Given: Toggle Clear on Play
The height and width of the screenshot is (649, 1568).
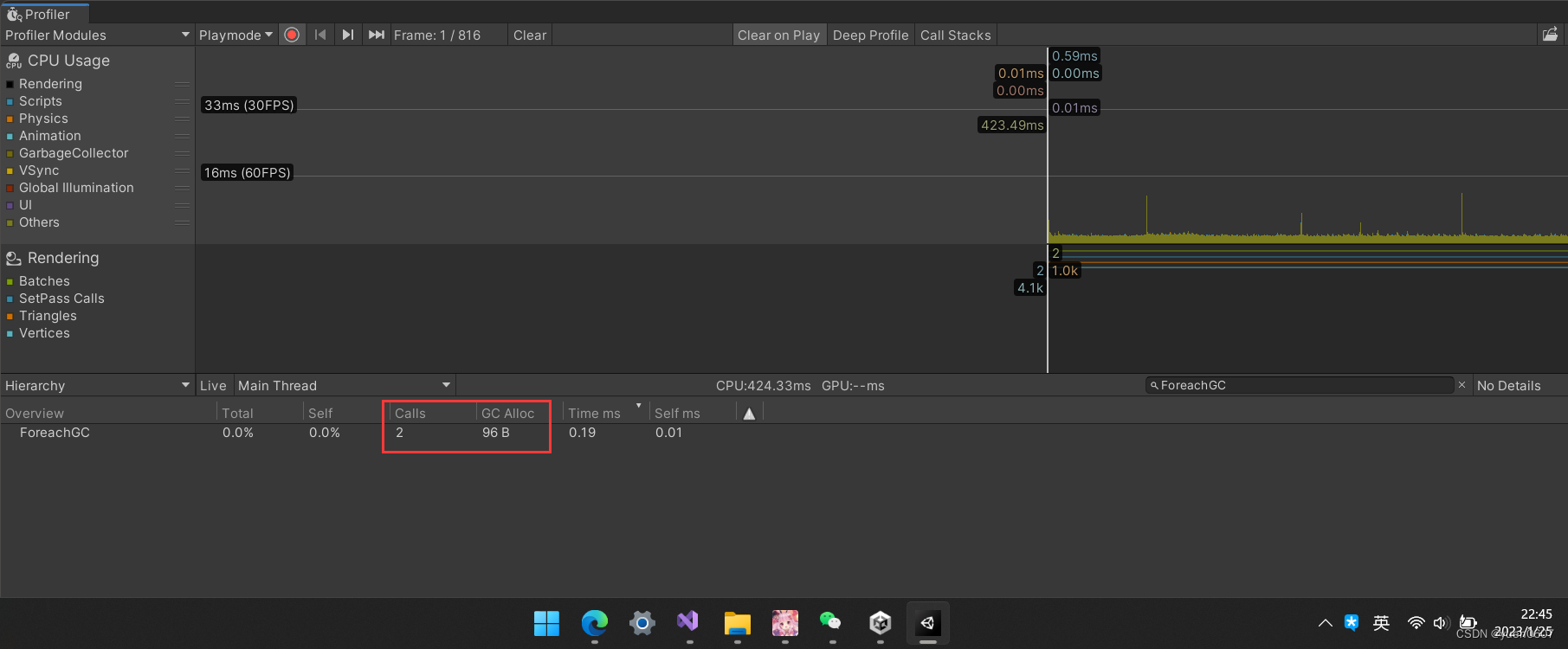Looking at the screenshot, I should point(778,35).
